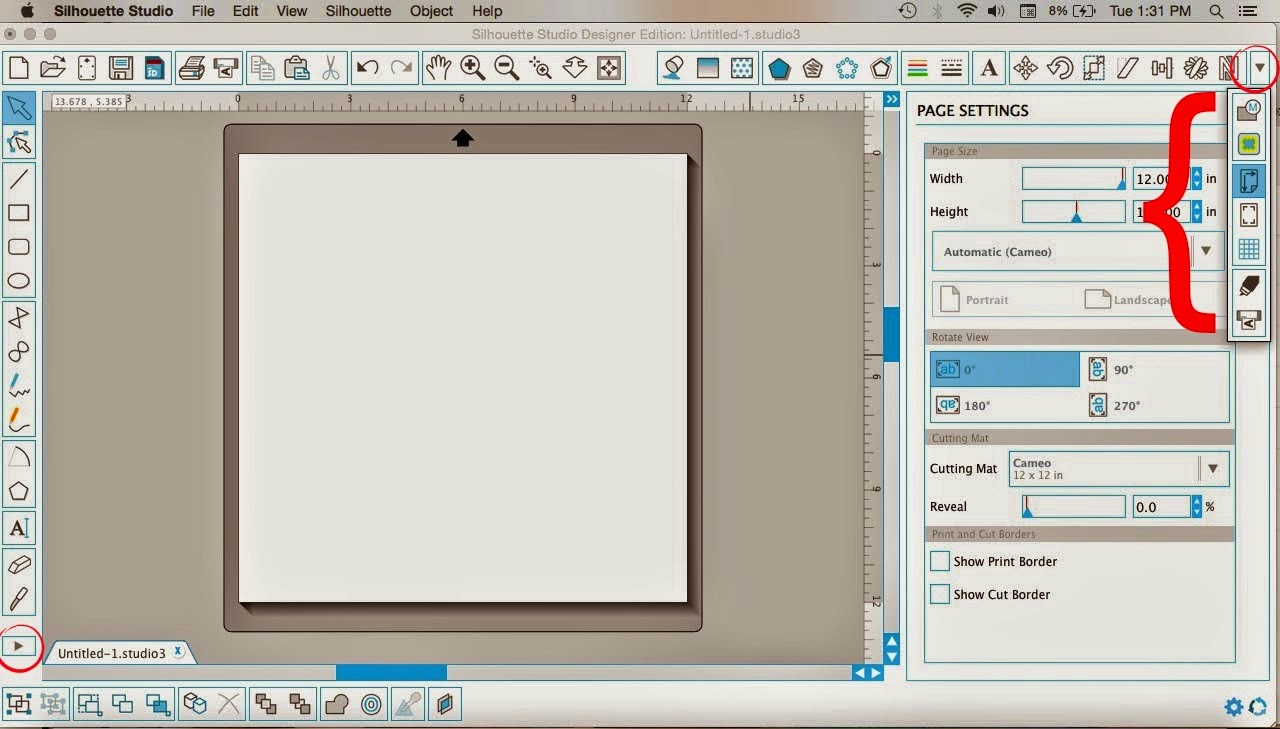This screenshot has height=729, width=1280.
Task: Open the View menu
Action: [x=292, y=11]
